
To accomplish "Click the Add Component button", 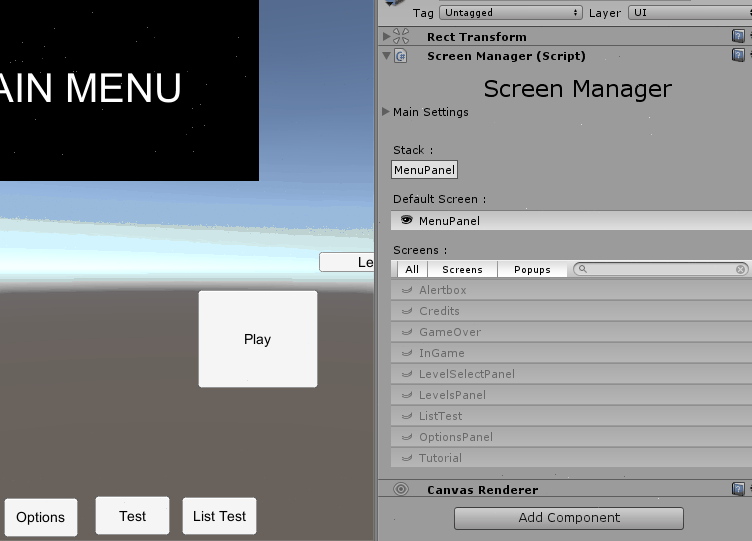I will click(568, 518).
